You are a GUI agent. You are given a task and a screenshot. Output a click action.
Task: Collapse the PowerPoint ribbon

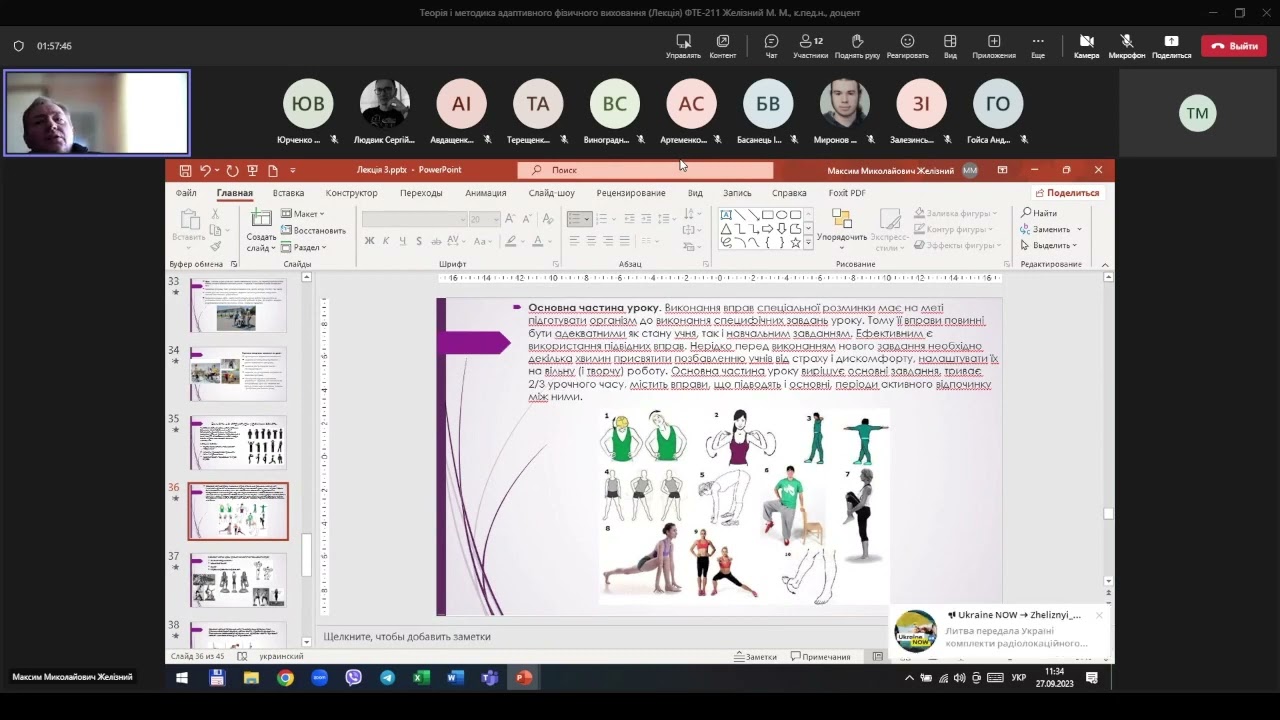(x=1105, y=264)
